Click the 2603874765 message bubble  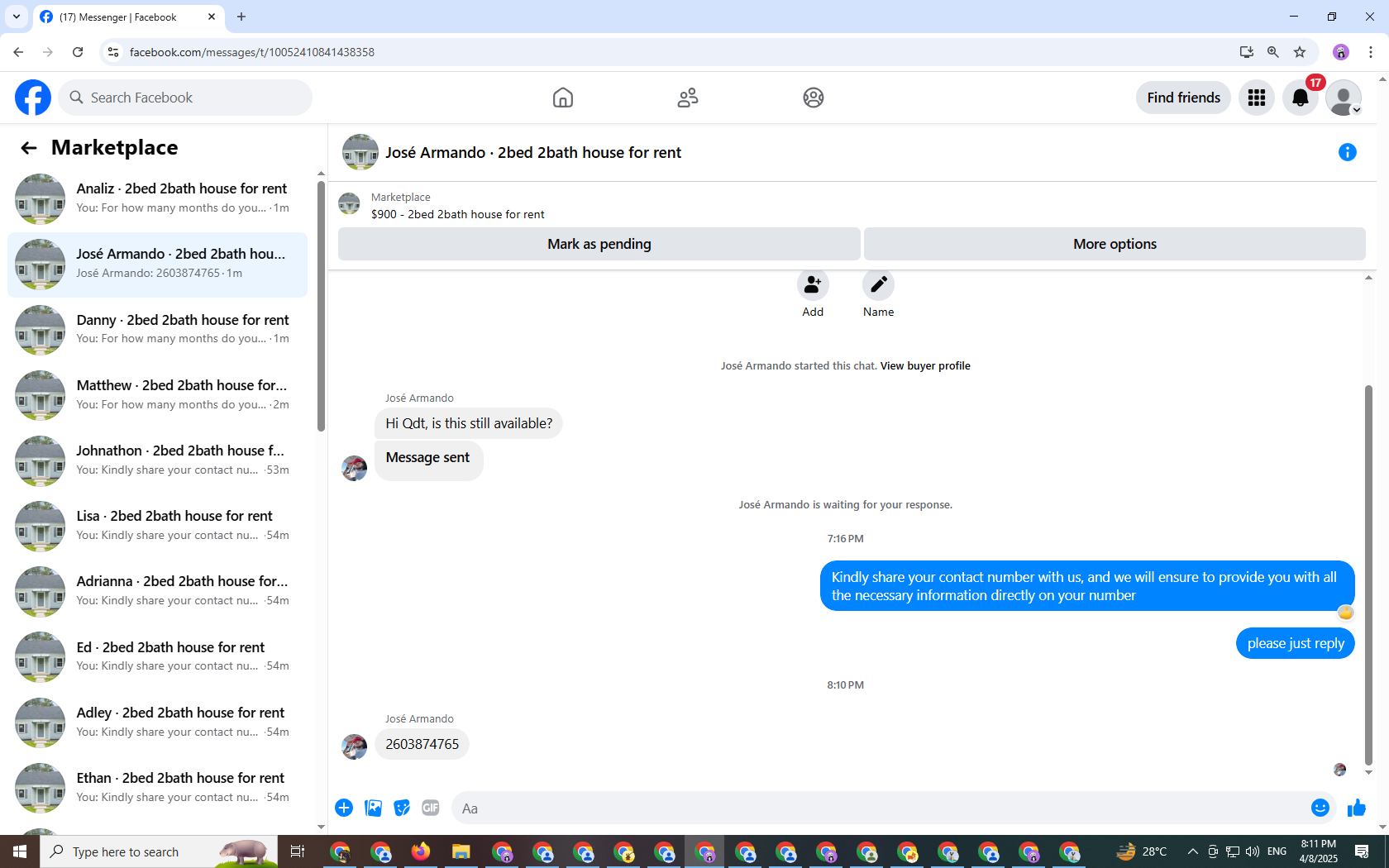coord(422,744)
